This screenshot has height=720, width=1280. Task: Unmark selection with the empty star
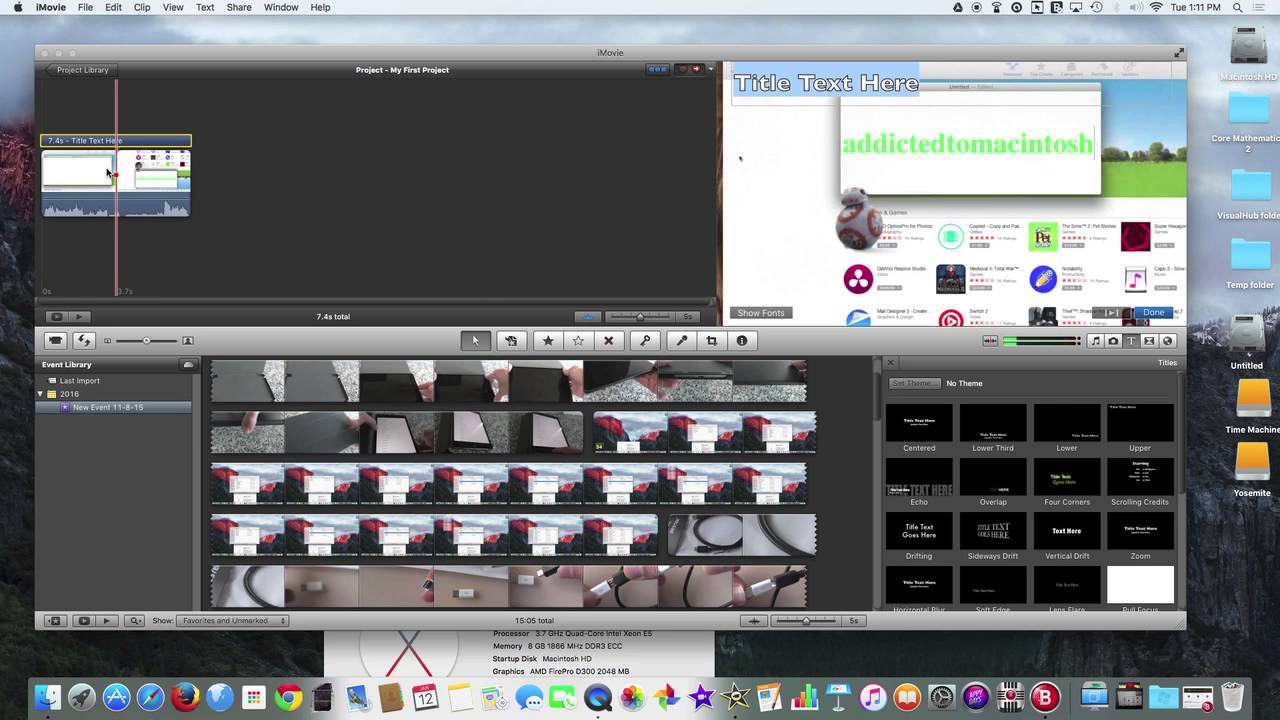tap(578, 341)
